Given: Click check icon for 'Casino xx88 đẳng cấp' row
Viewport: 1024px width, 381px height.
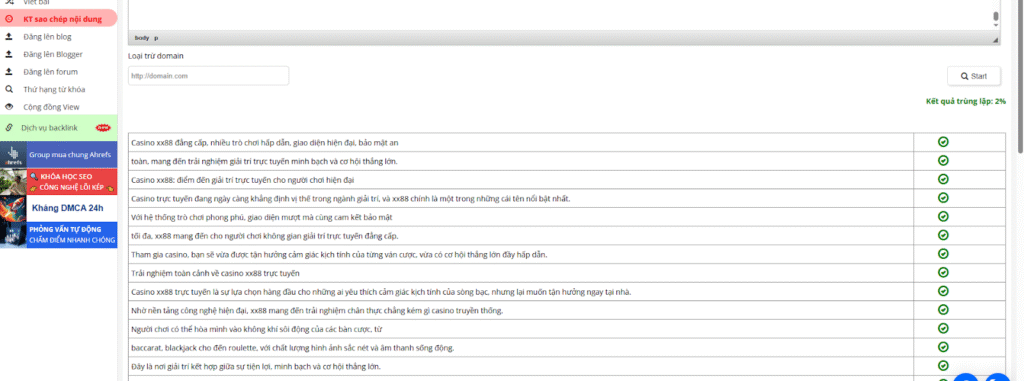Looking at the screenshot, I should pos(942,142).
